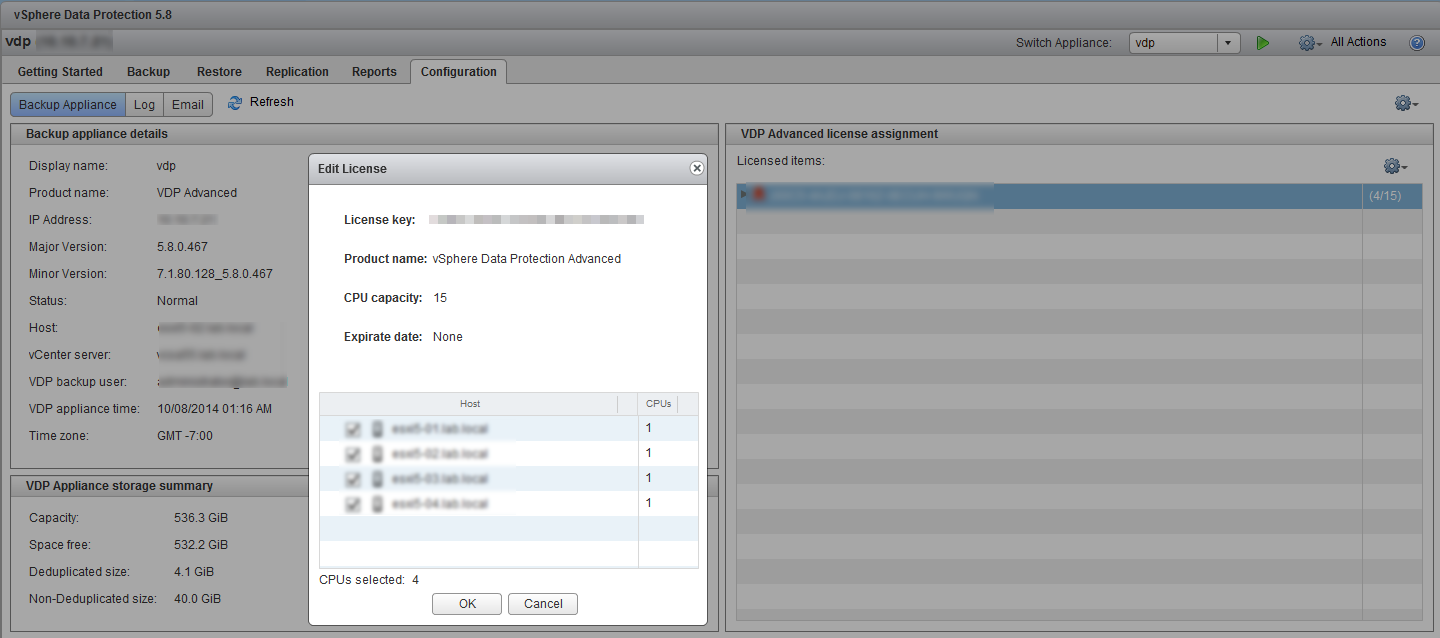Click the blurred License key value
The image size is (1440, 638).
click(x=536, y=218)
